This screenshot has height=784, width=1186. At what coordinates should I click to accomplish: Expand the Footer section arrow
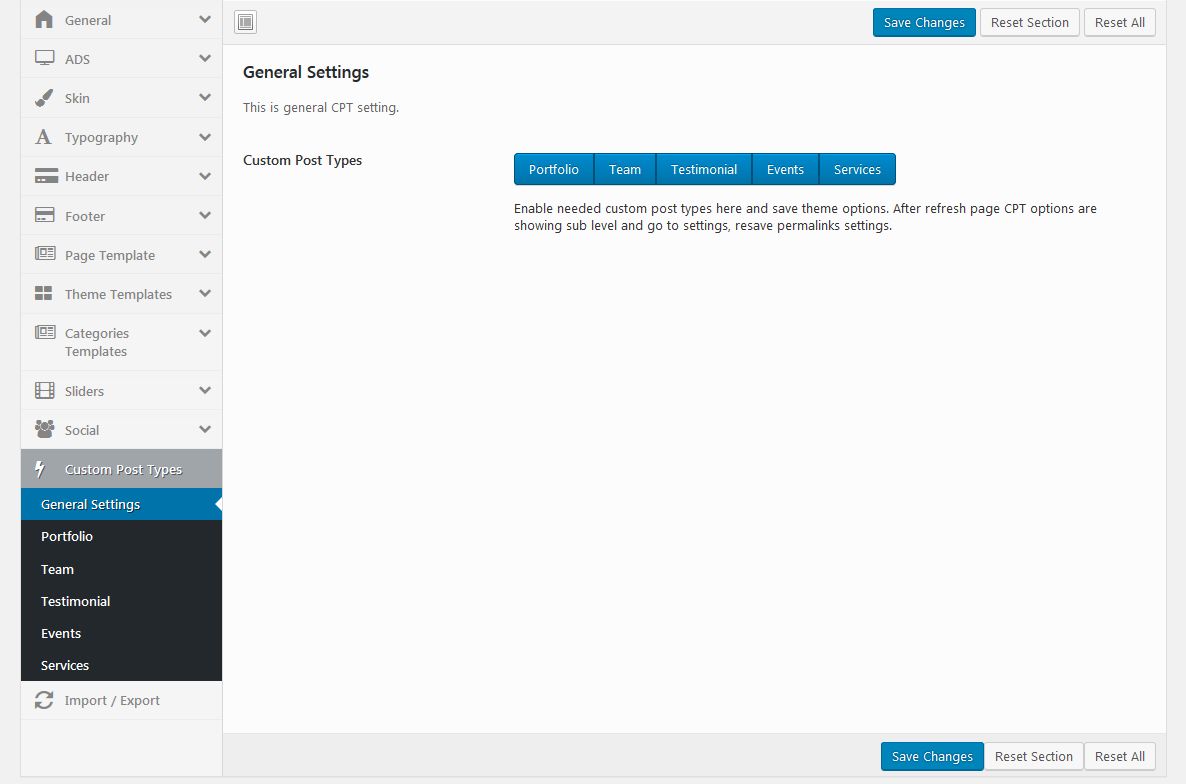click(205, 215)
